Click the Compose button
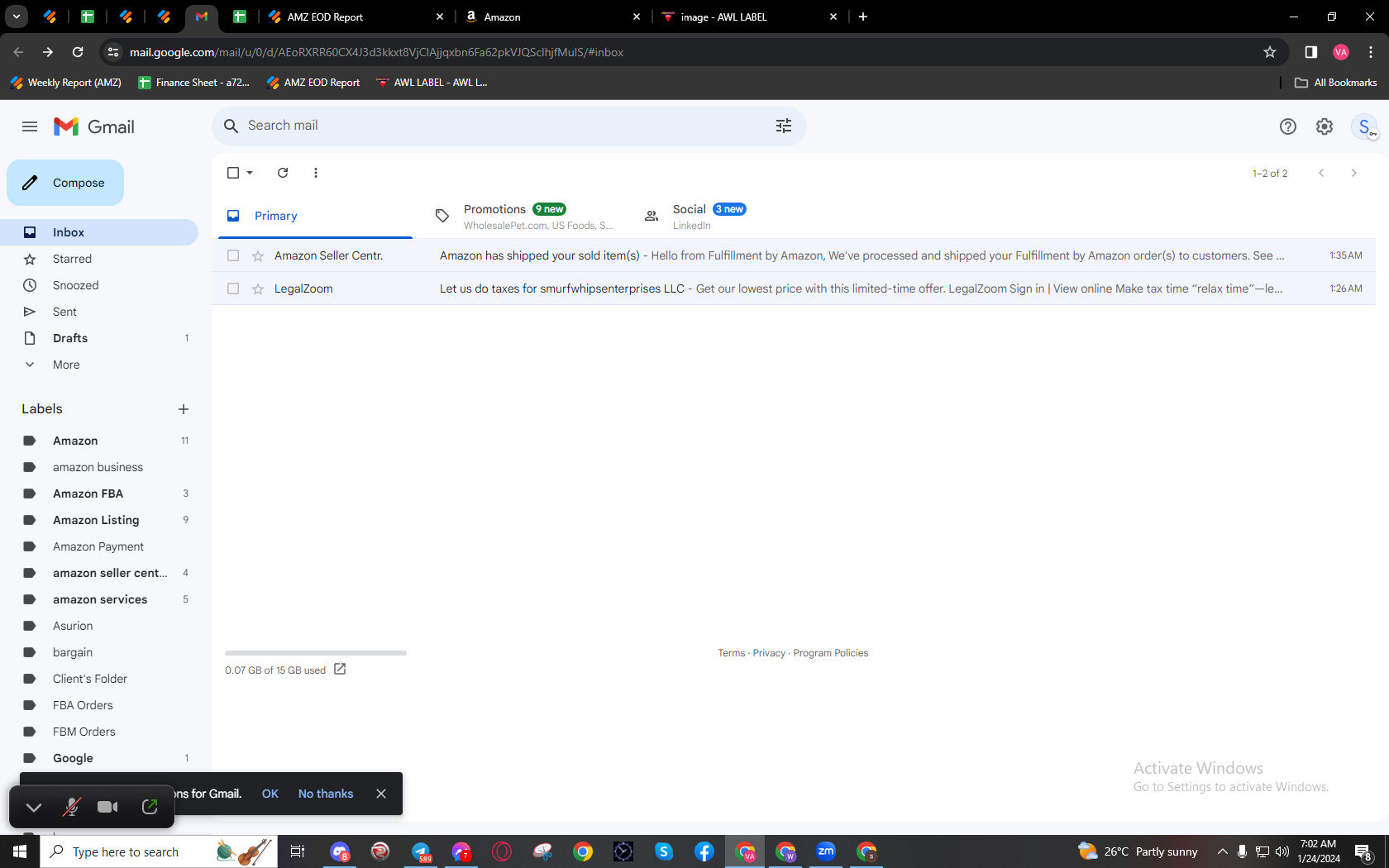This screenshot has height=868, width=1389. (x=65, y=183)
